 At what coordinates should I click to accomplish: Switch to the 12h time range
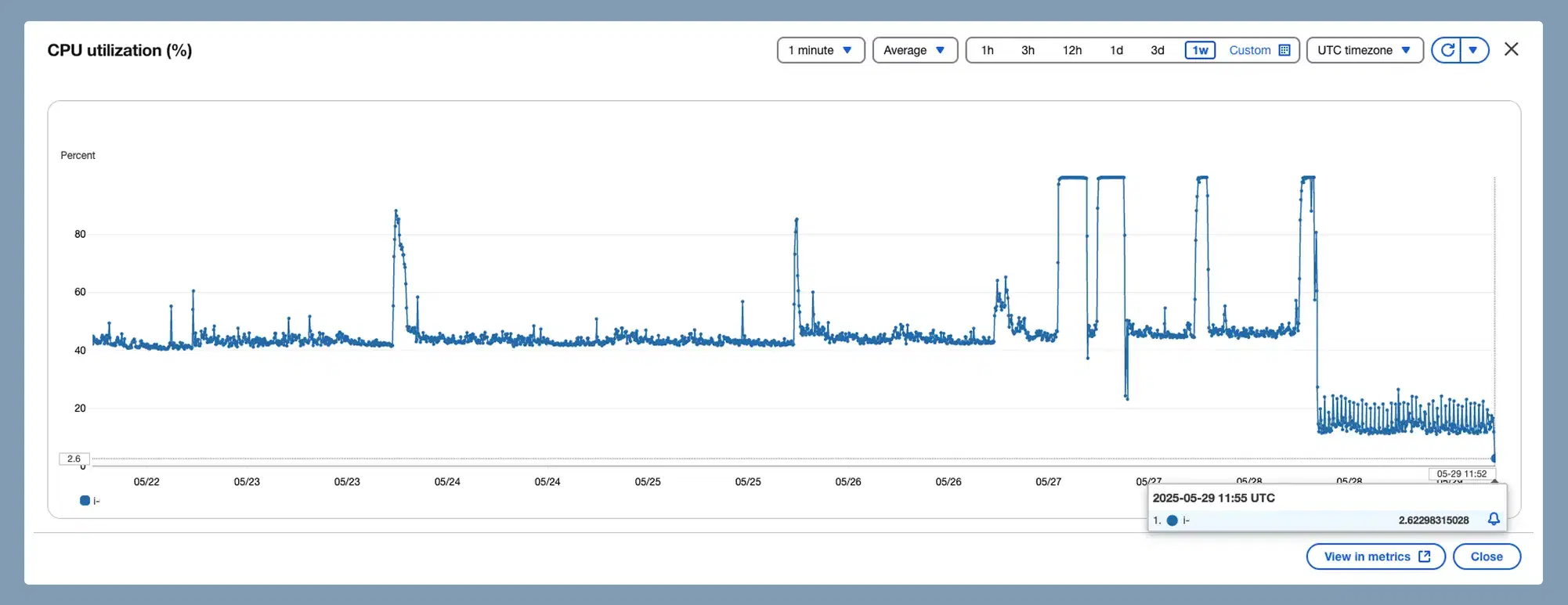point(1072,50)
